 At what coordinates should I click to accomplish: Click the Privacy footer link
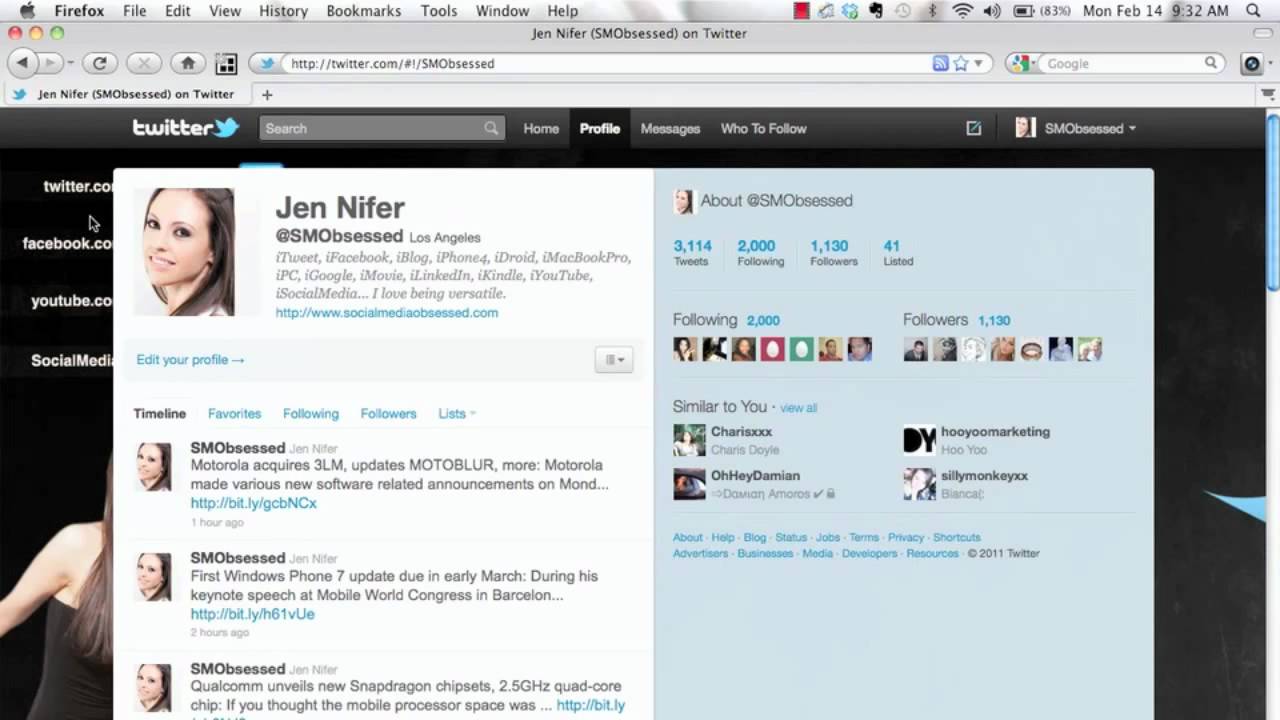tap(906, 537)
